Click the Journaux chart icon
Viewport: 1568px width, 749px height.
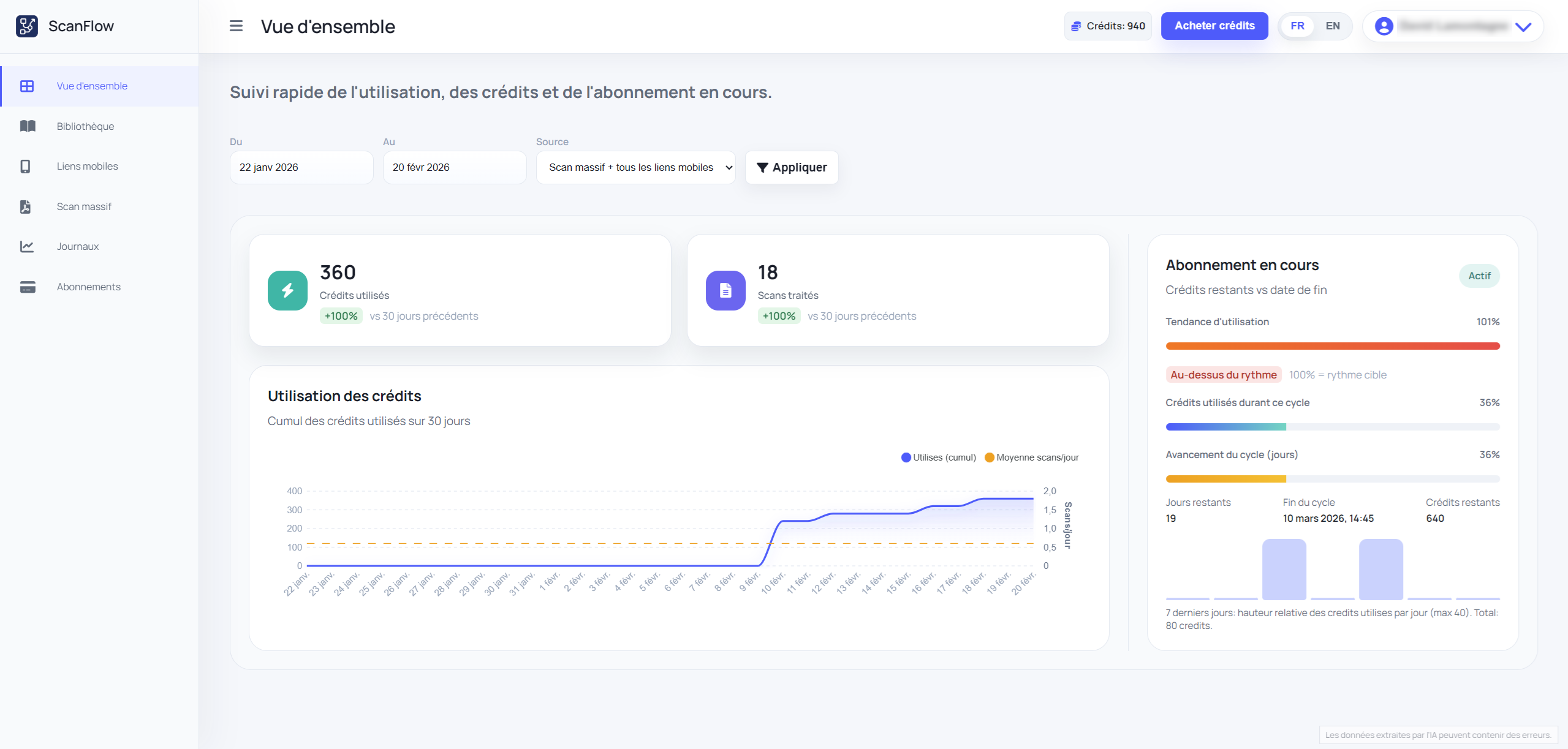click(x=27, y=247)
